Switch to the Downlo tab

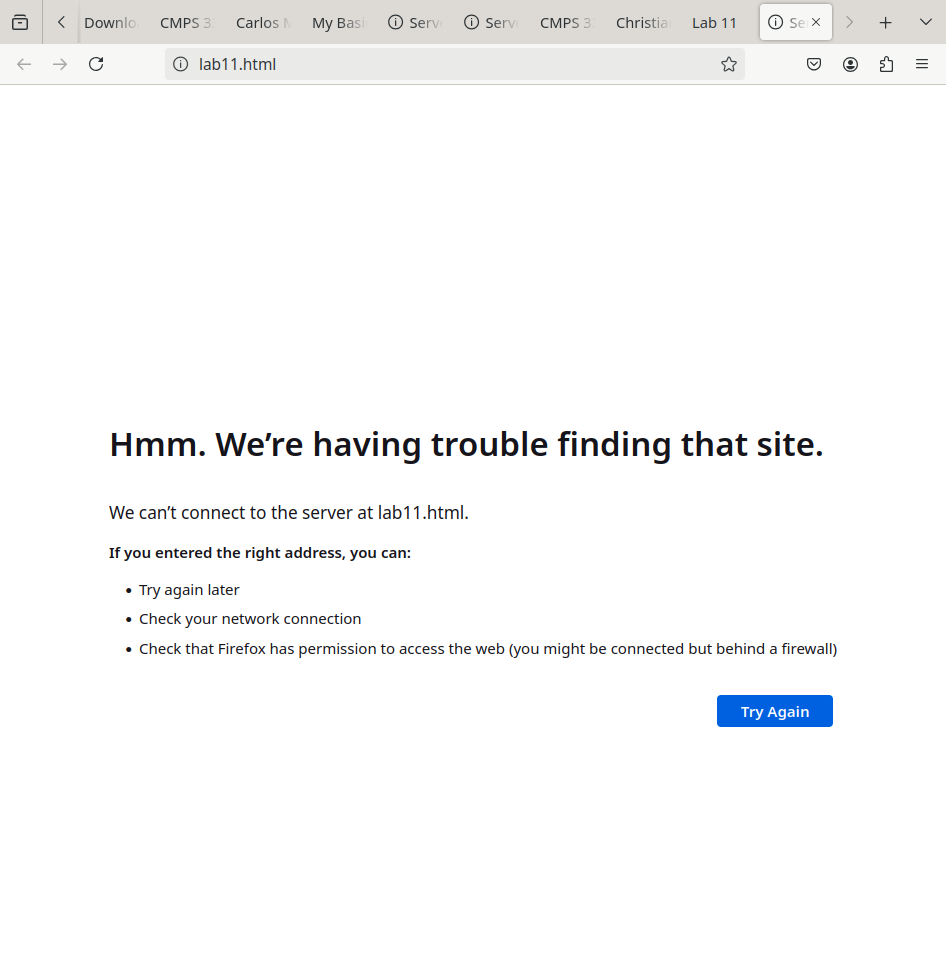point(112,23)
